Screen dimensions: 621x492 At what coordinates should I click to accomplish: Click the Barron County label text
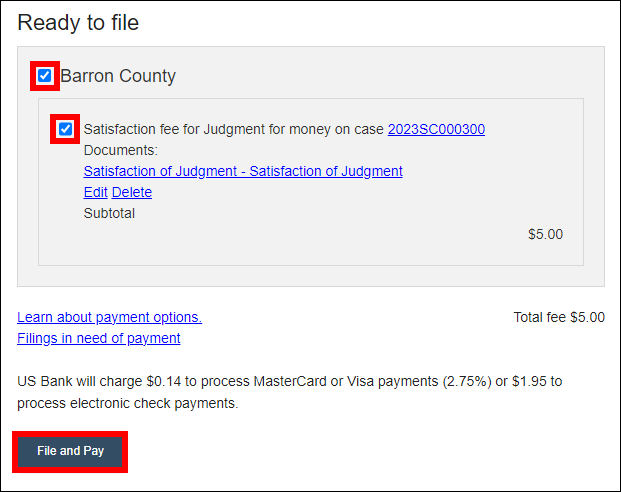point(118,76)
